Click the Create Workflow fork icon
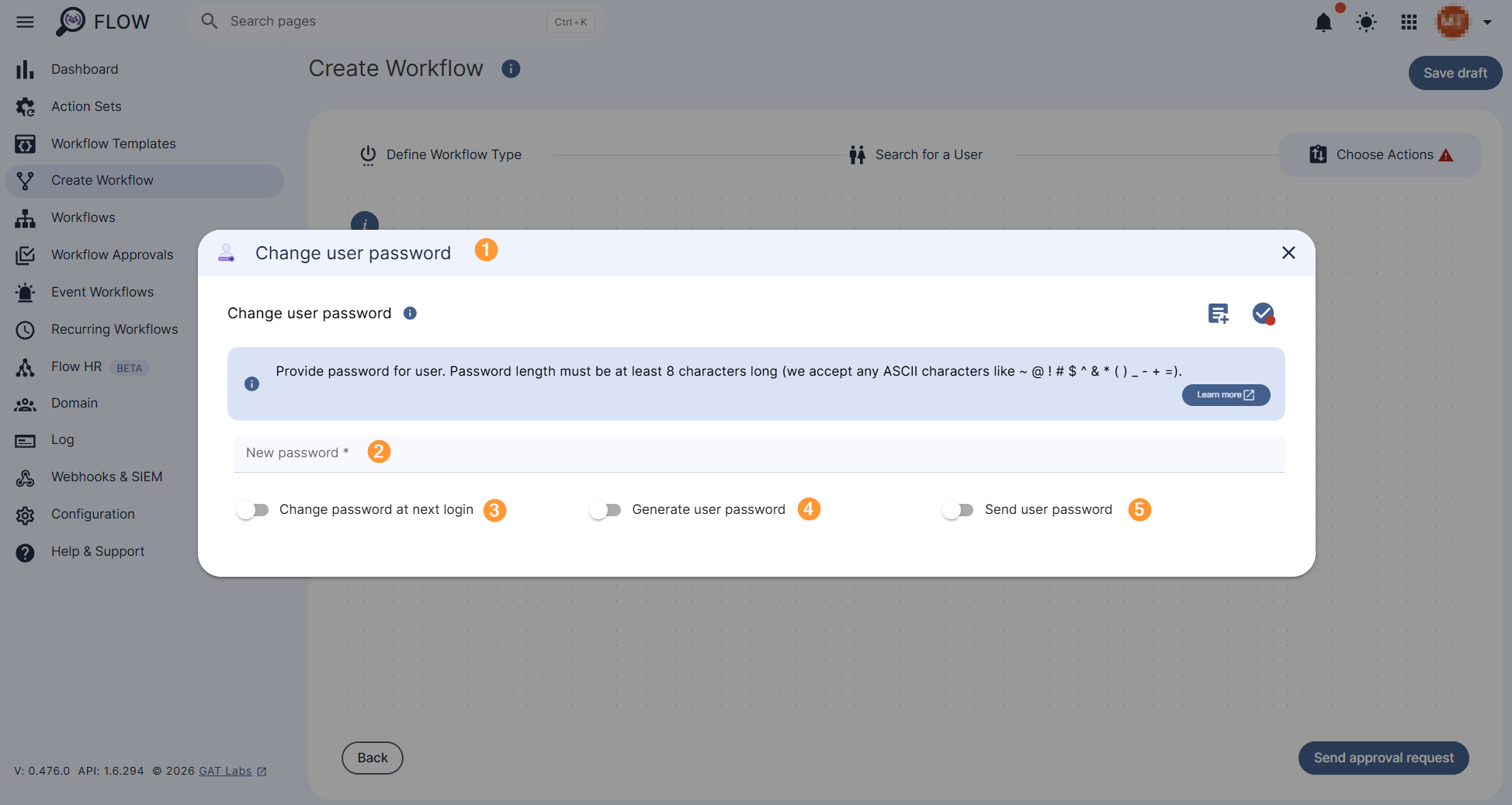 click(x=26, y=180)
